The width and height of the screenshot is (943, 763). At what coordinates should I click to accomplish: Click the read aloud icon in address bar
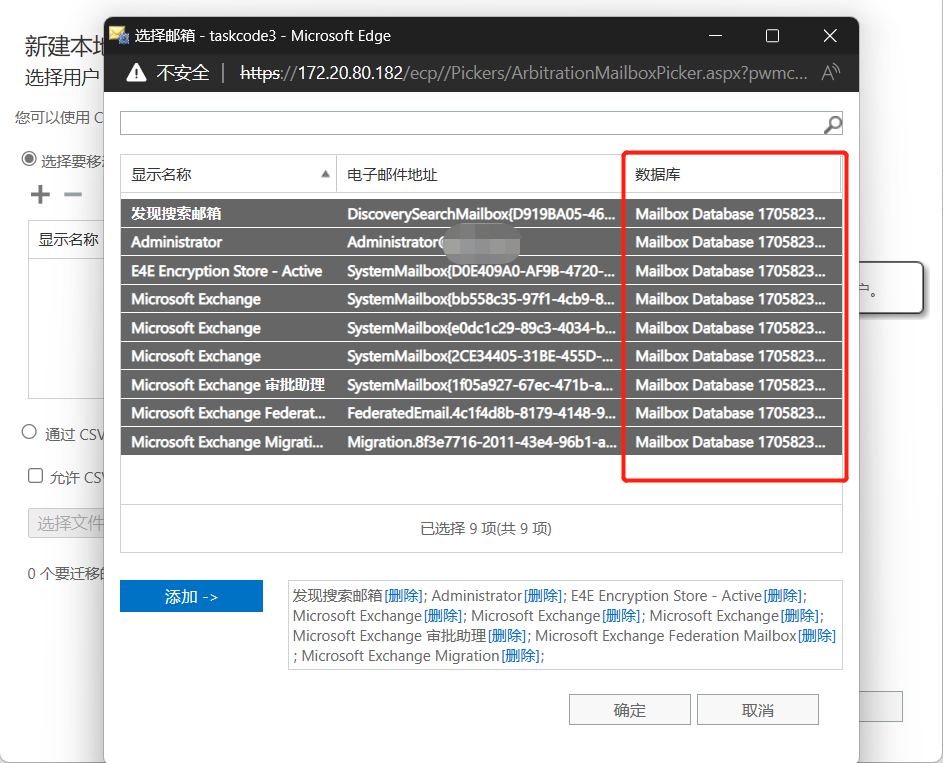tap(831, 73)
